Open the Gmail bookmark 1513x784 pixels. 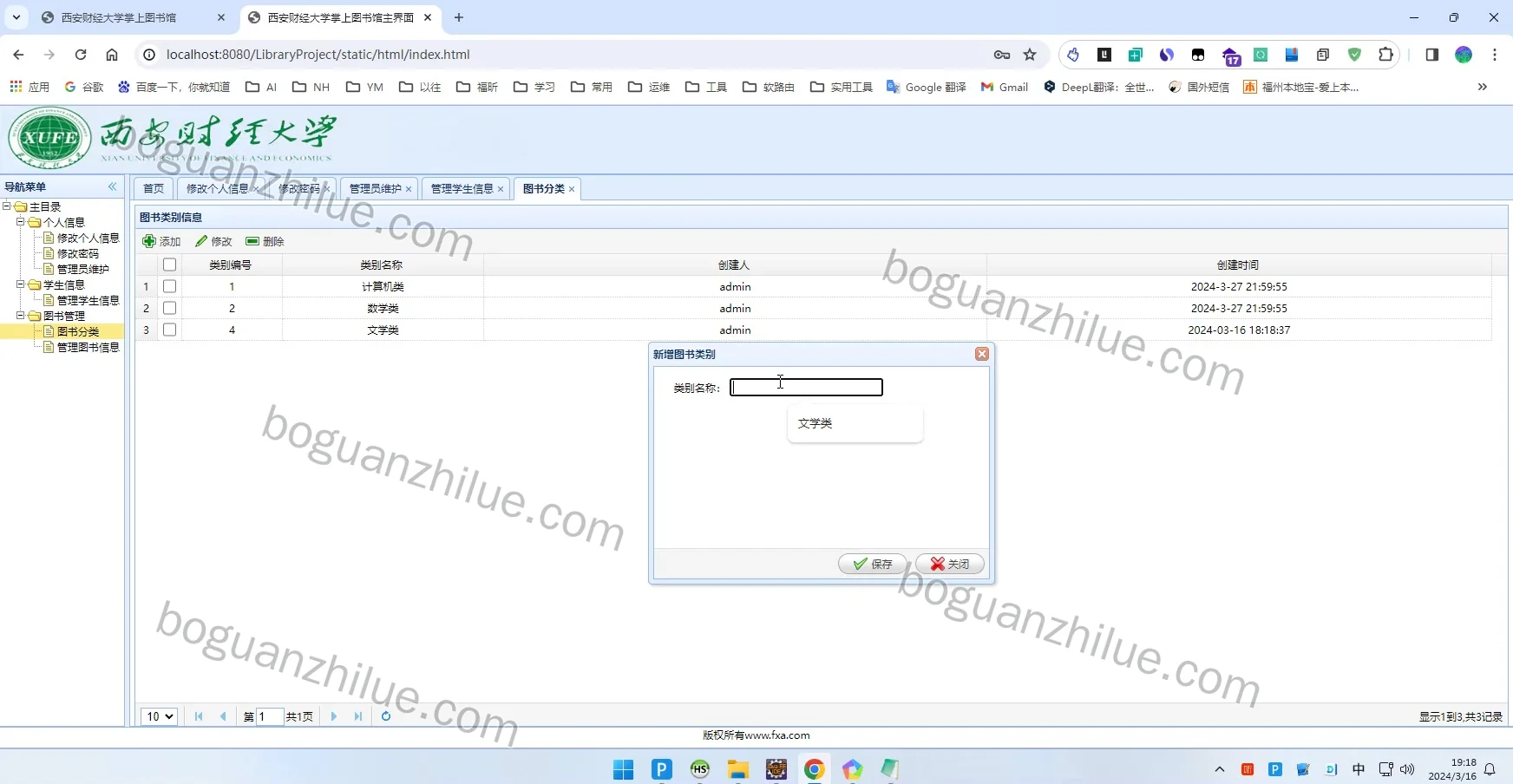[1005, 87]
